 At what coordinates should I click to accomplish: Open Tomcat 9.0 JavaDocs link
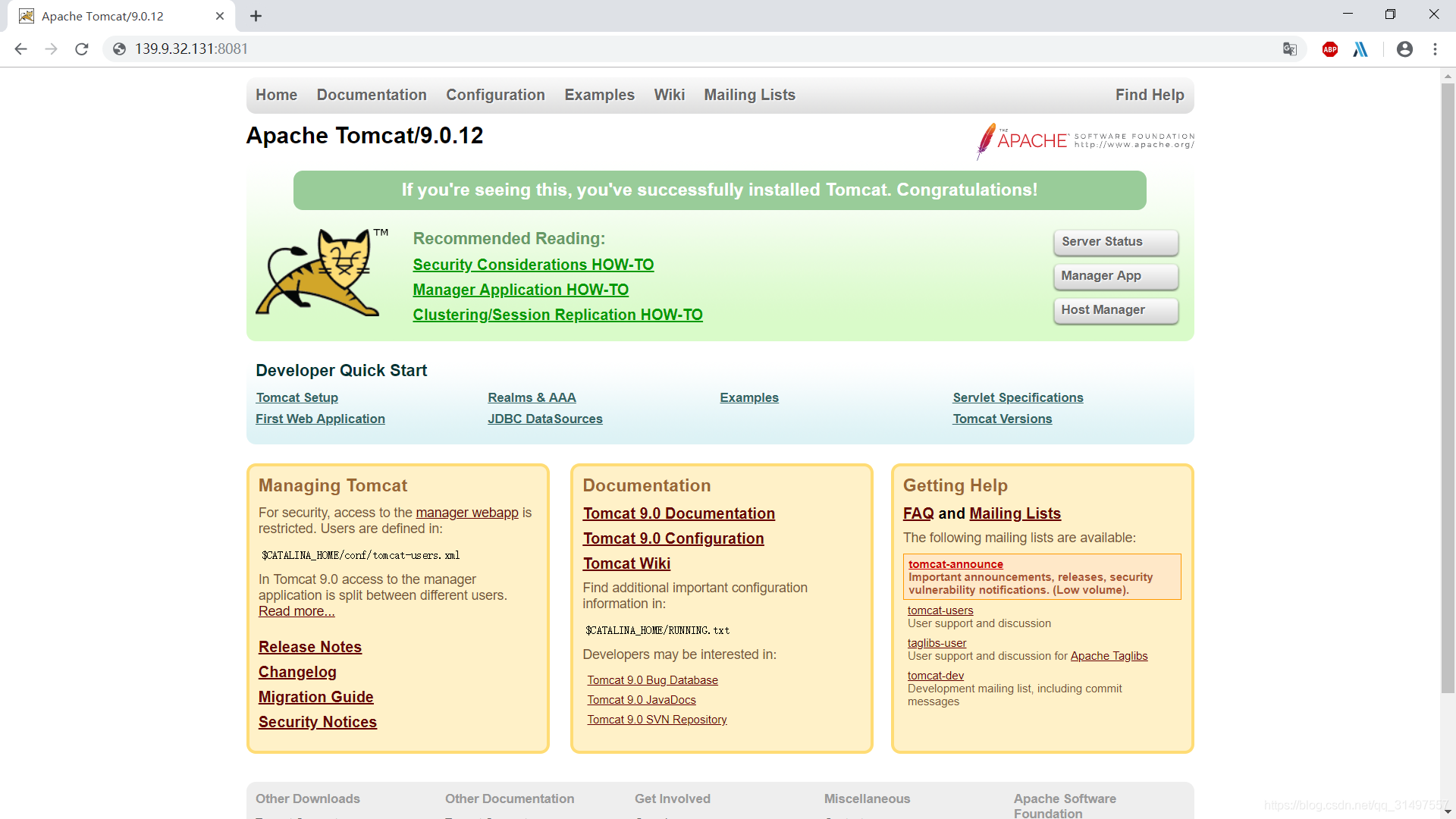point(641,700)
